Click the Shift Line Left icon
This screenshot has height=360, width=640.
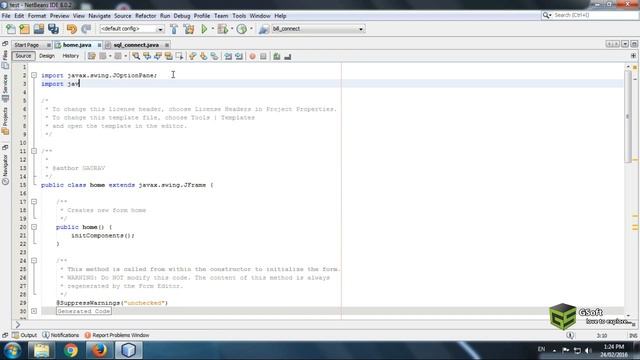click(x=228, y=56)
